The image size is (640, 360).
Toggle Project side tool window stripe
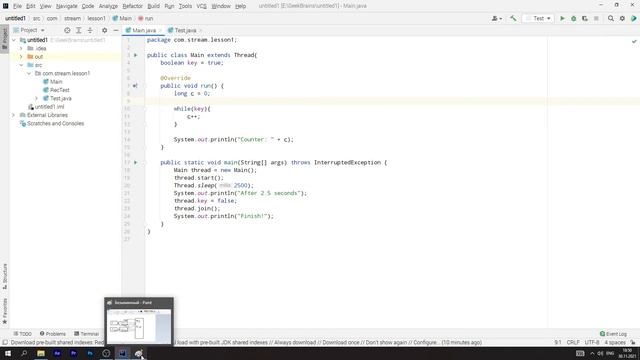tap(4, 39)
